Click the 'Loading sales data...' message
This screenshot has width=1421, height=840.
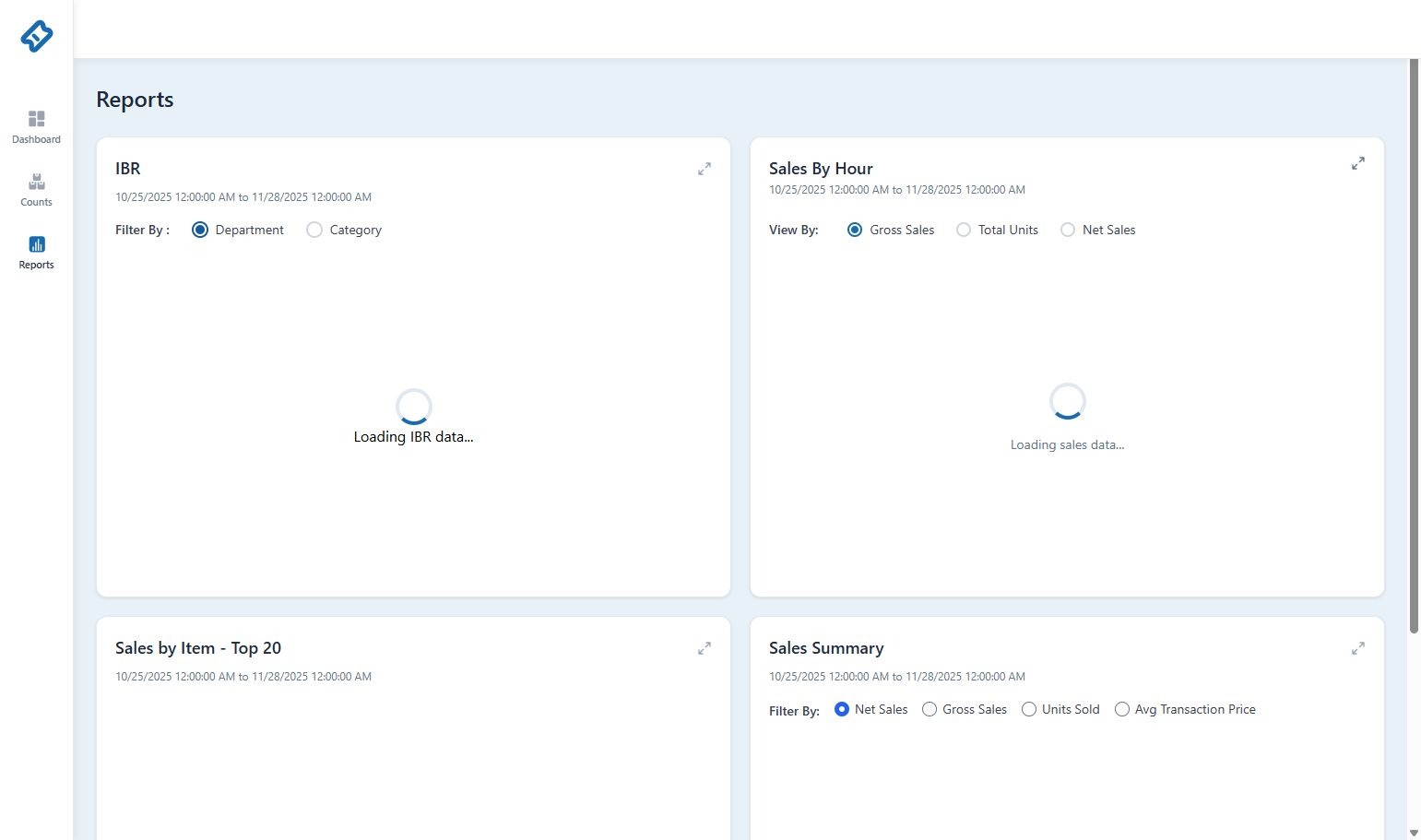1067,444
